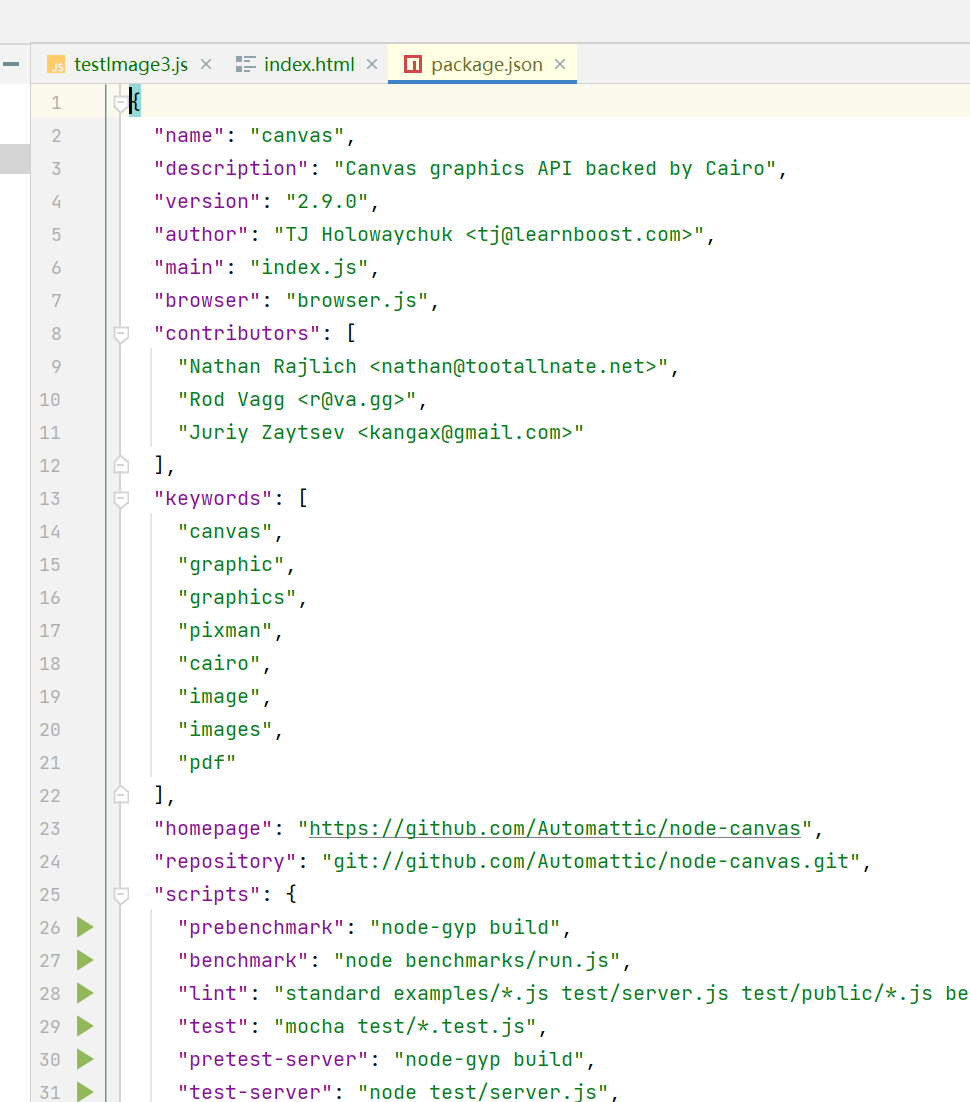Click the minus icon above the gutter
This screenshot has width=970, height=1102.
coord(11,64)
